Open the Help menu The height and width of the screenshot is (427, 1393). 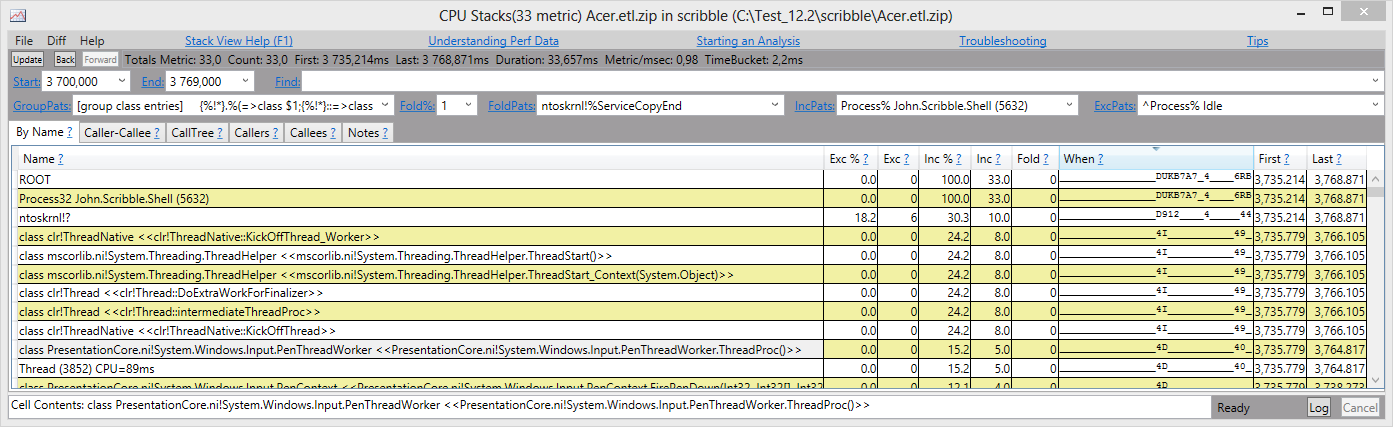click(92, 41)
